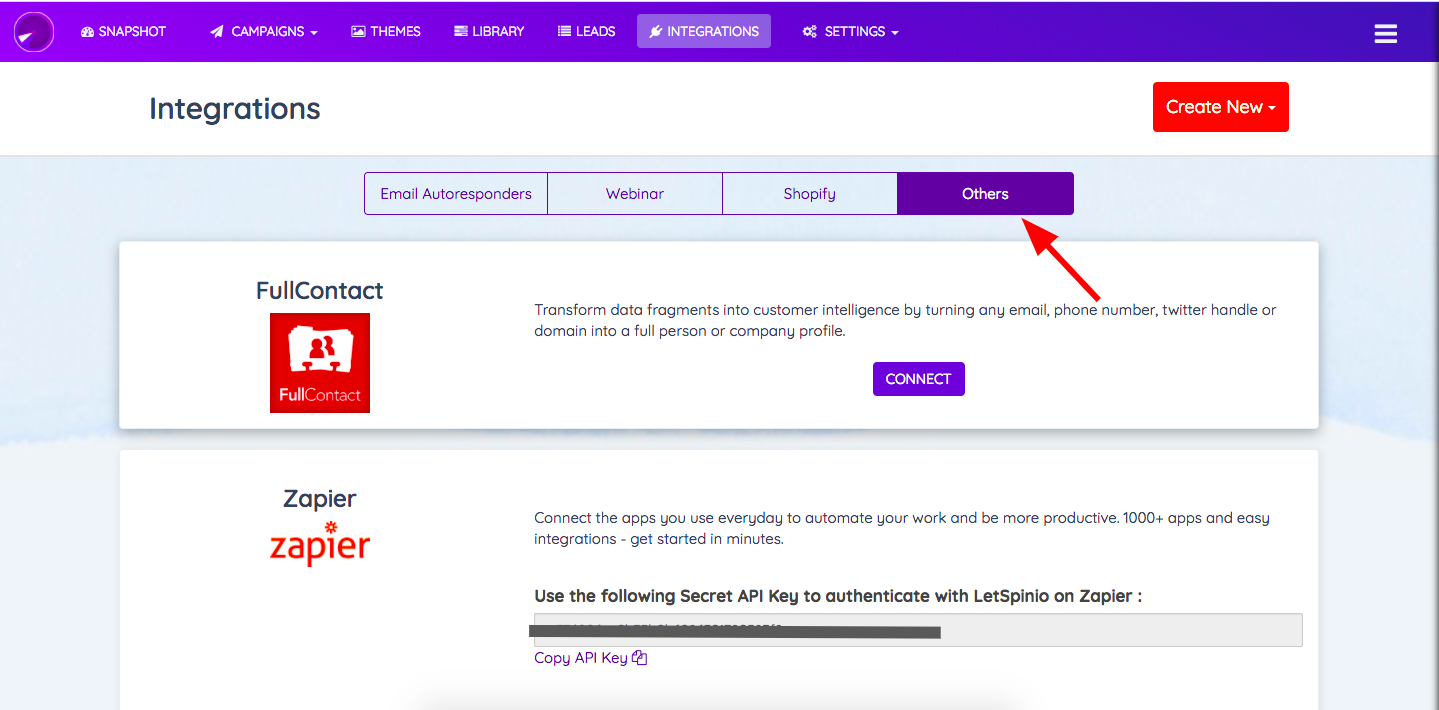Open the Create New dropdown

pyautogui.click(x=1221, y=107)
